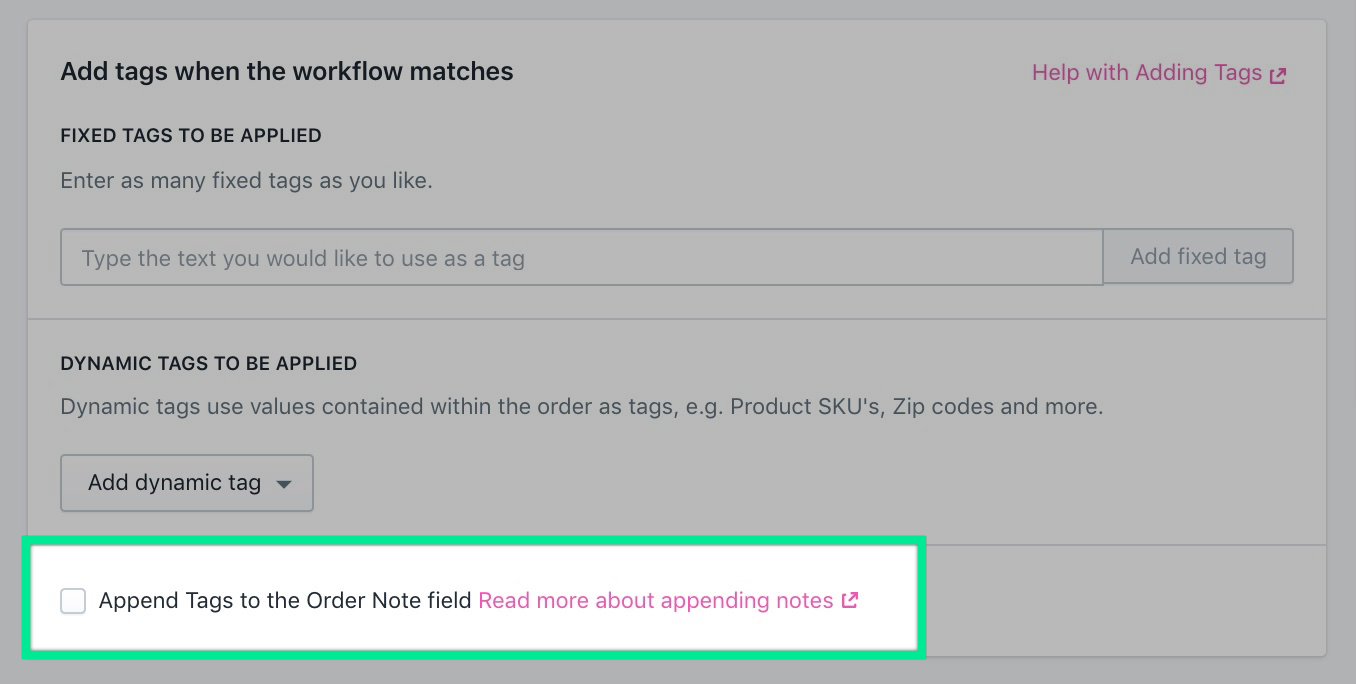Click the FIXED TAGS TO BE APPLIED label
Image resolution: width=1356 pixels, height=684 pixels.
pos(191,135)
